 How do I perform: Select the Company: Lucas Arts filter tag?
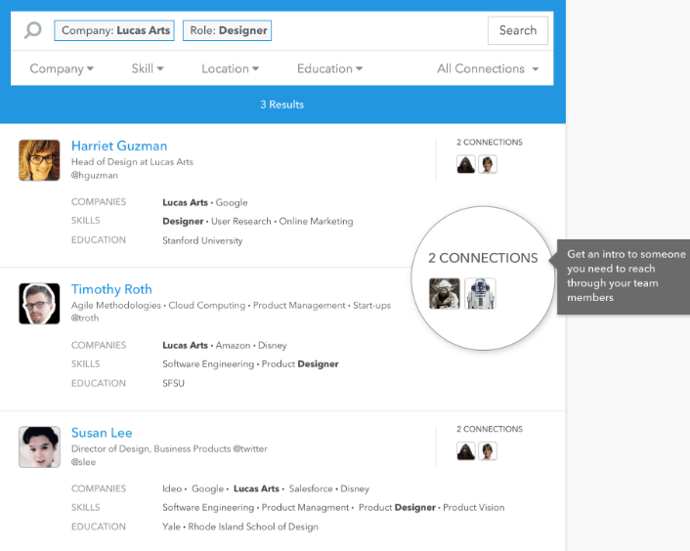click(115, 31)
